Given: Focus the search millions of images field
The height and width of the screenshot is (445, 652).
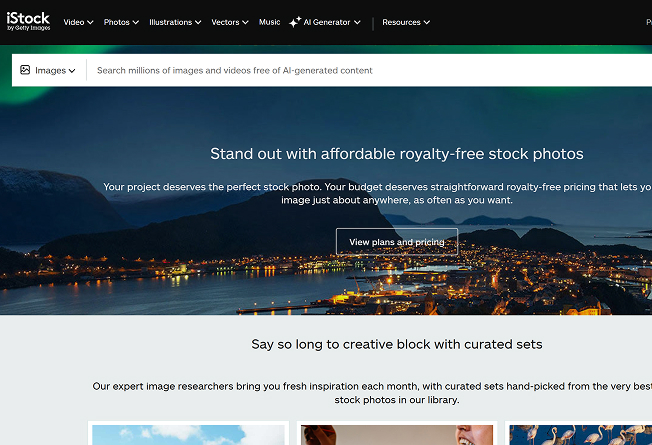Looking at the screenshot, I should (370, 70).
